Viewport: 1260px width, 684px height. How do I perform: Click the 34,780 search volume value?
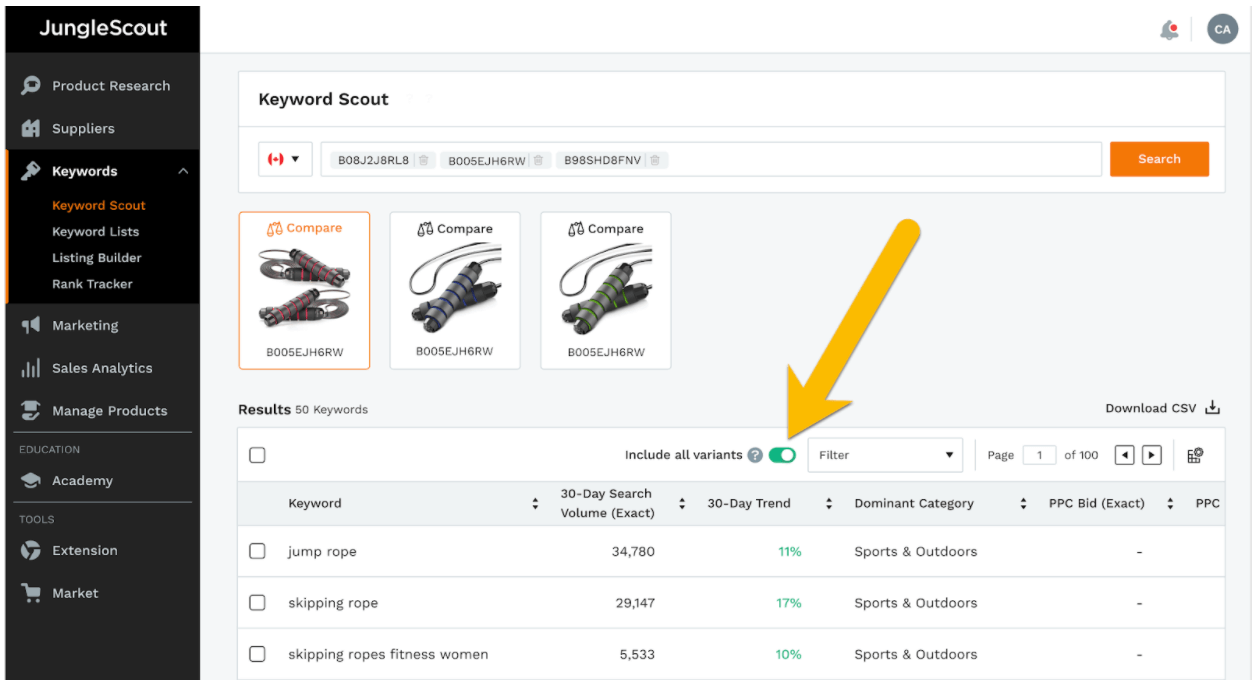633,552
